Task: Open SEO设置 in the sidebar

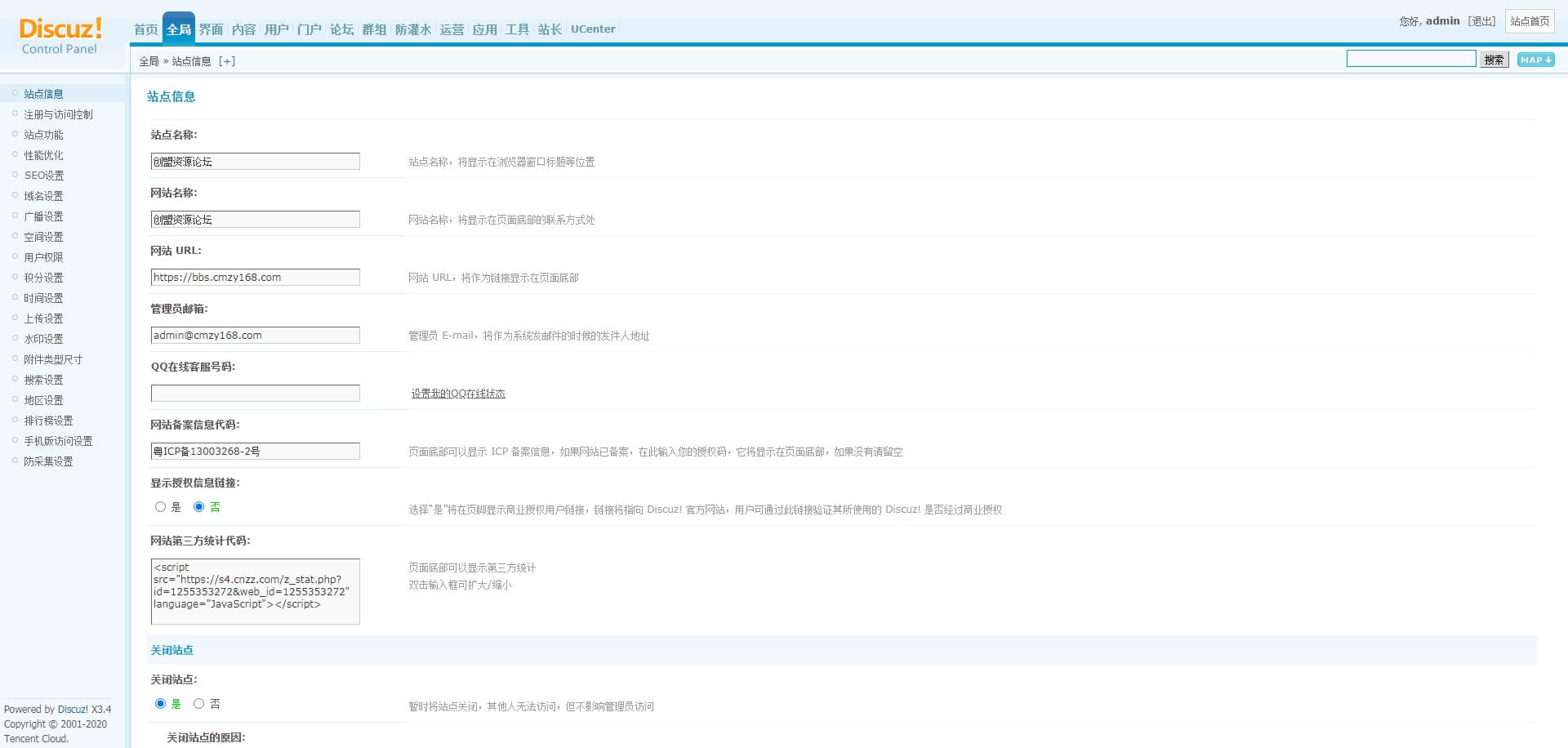Action: [x=44, y=176]
